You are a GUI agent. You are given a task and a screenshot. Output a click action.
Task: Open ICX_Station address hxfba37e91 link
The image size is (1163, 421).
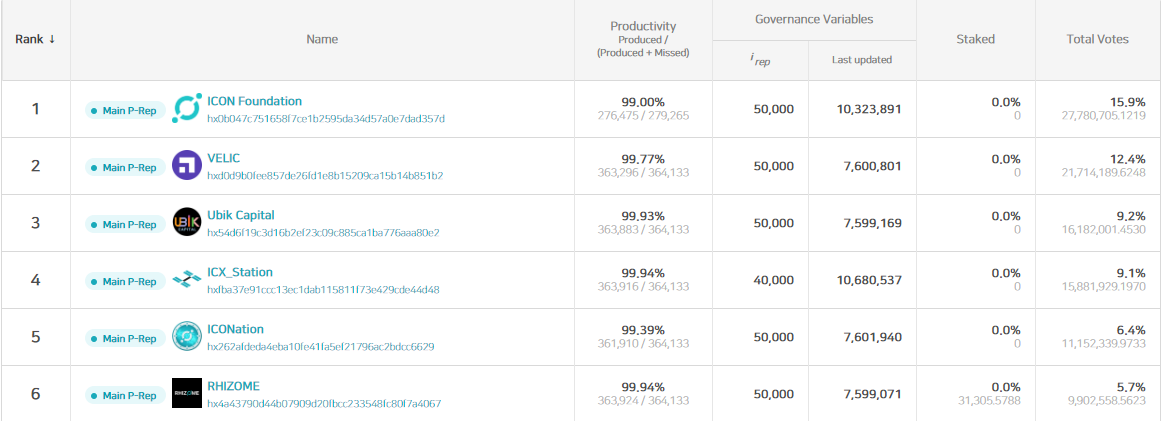323,290
